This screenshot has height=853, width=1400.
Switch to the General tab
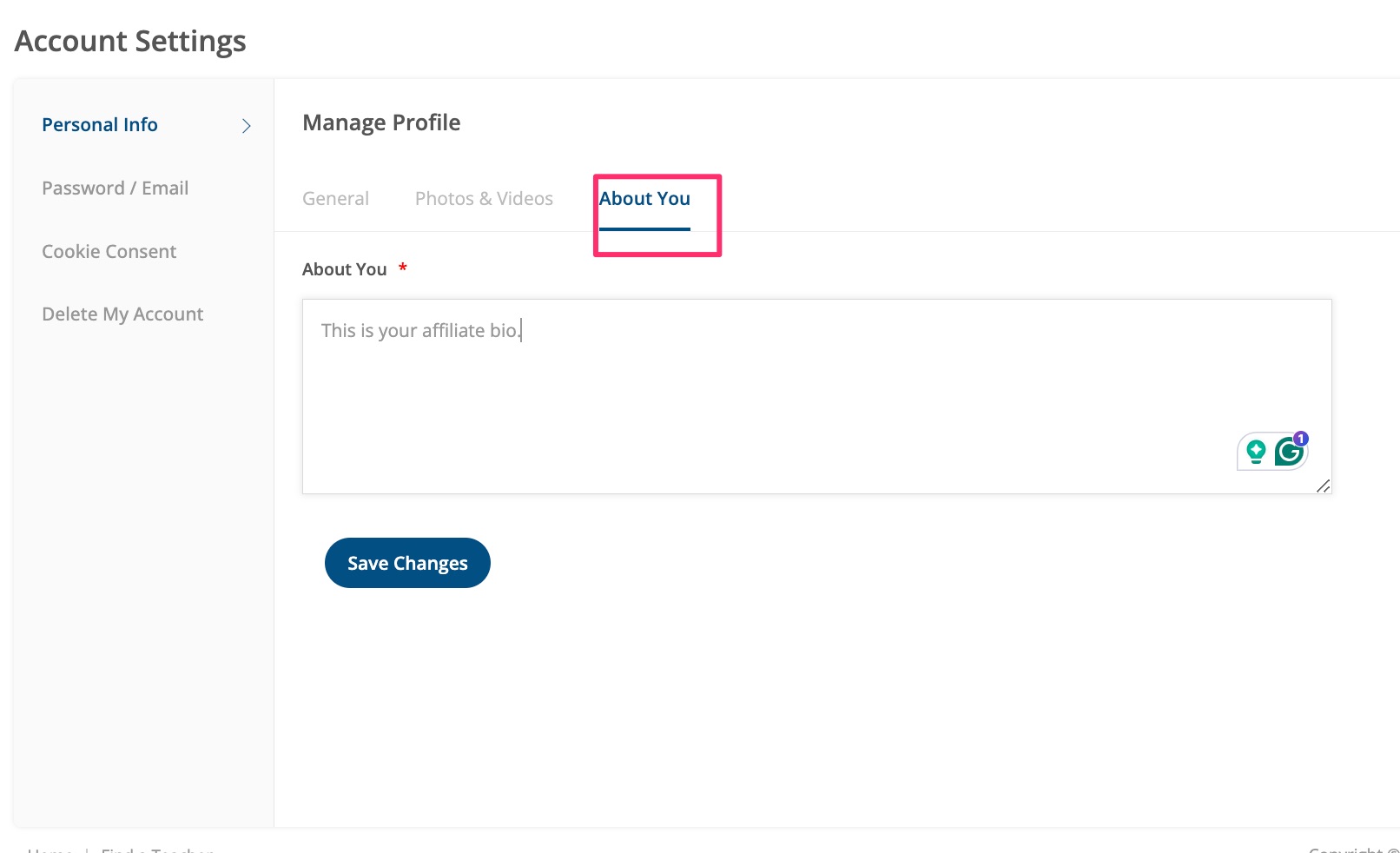point(335,199)
